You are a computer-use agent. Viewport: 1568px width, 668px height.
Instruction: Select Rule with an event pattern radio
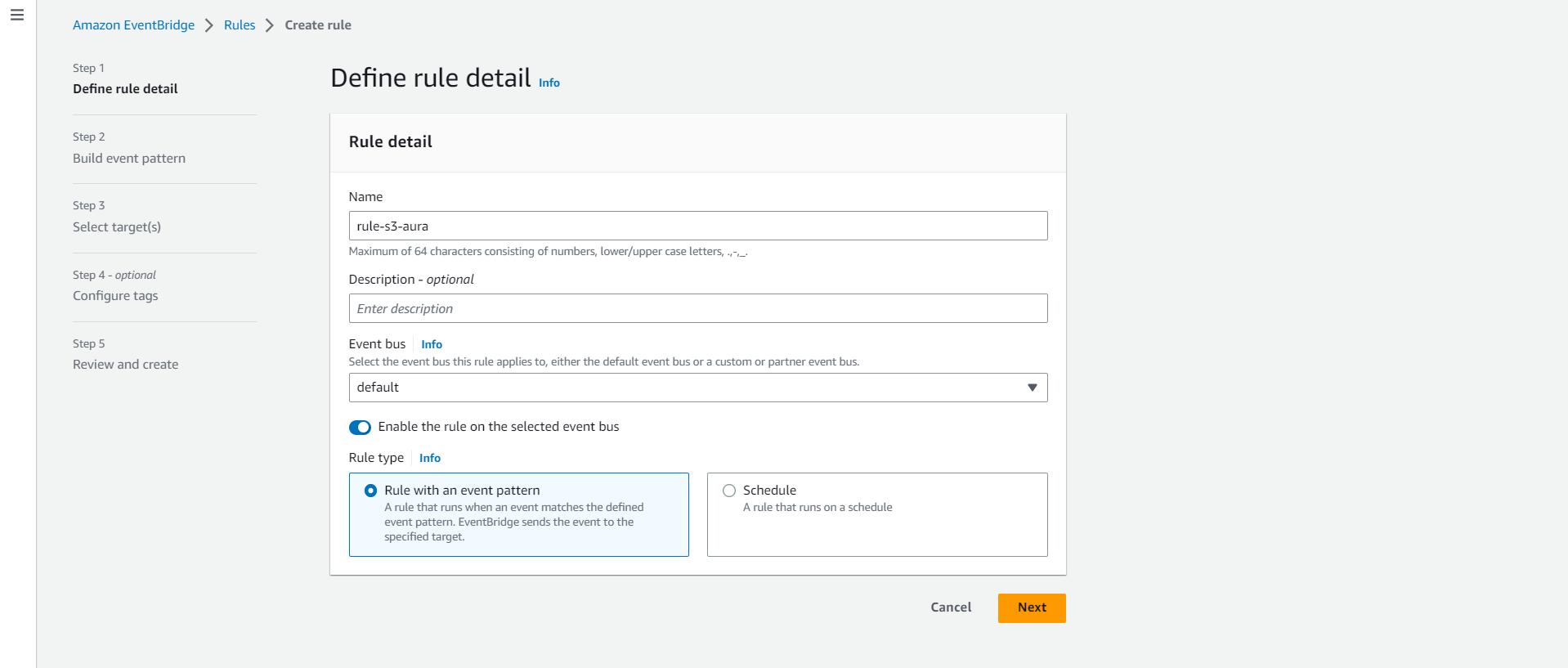(371, 491)
